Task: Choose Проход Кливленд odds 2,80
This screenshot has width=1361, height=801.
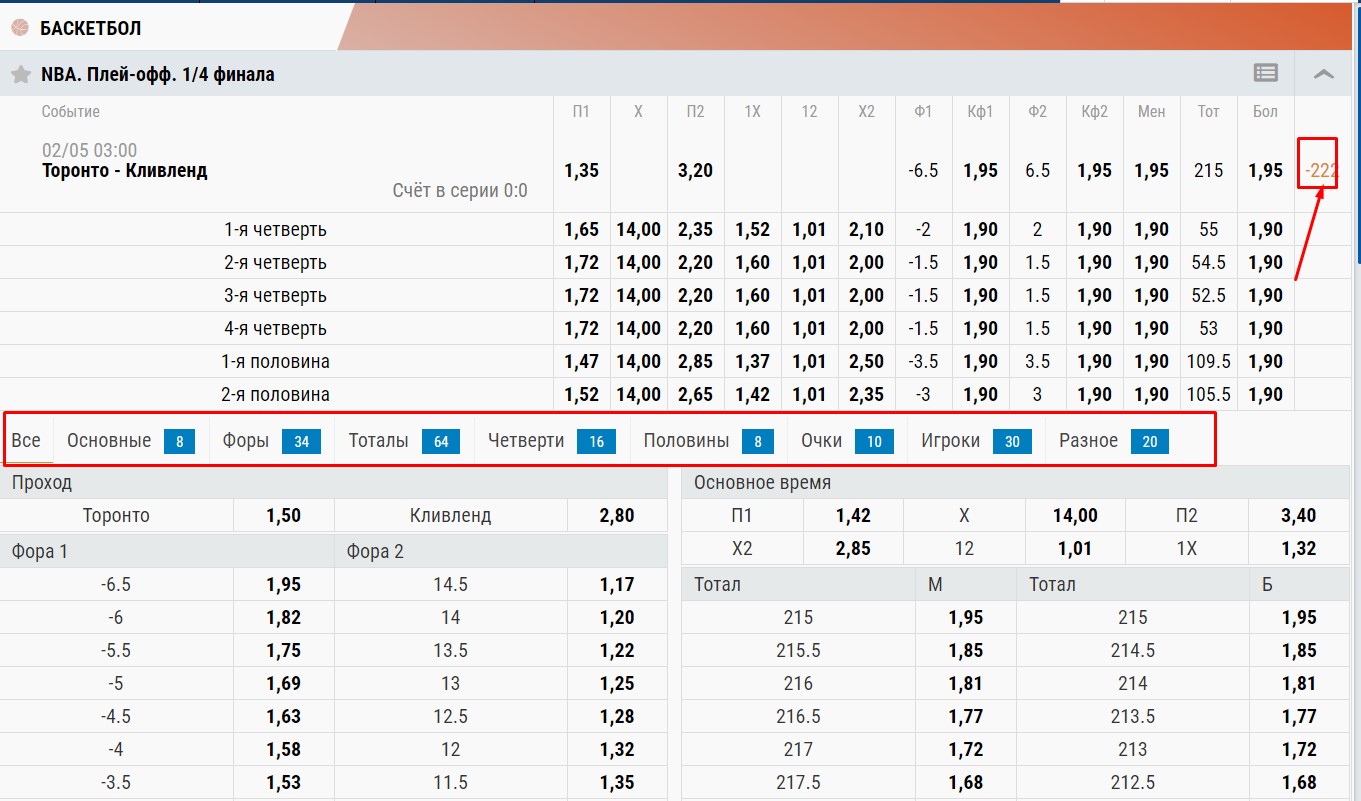Action: (617, 516)
